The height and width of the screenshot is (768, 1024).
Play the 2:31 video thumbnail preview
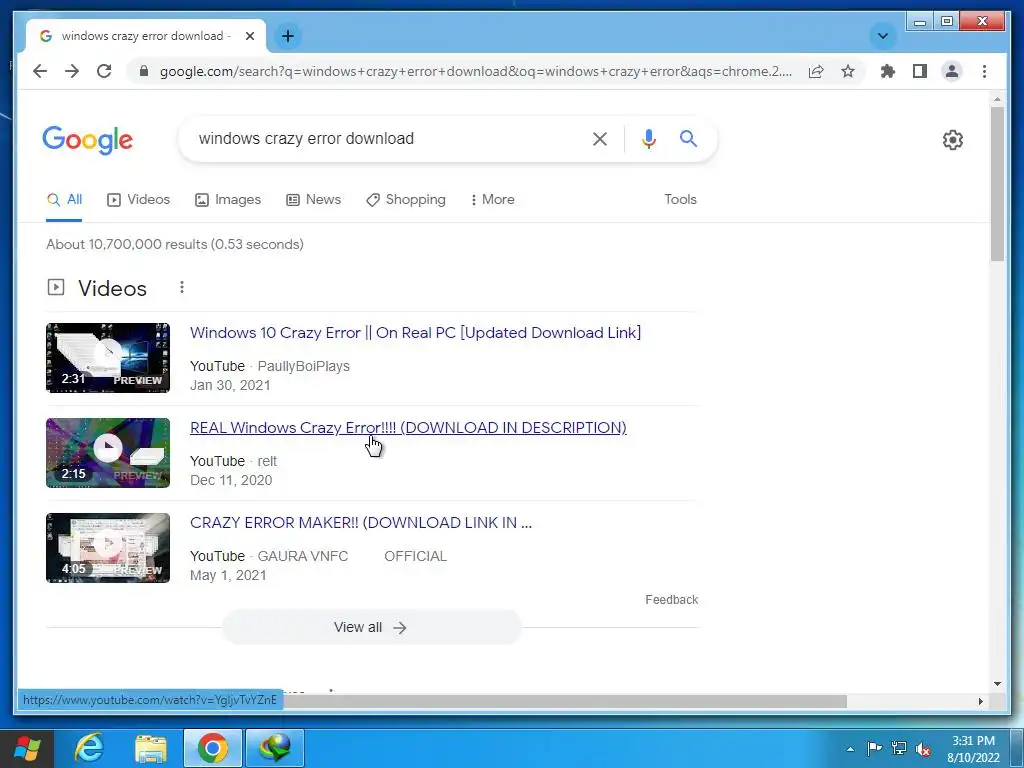[108, 358]
